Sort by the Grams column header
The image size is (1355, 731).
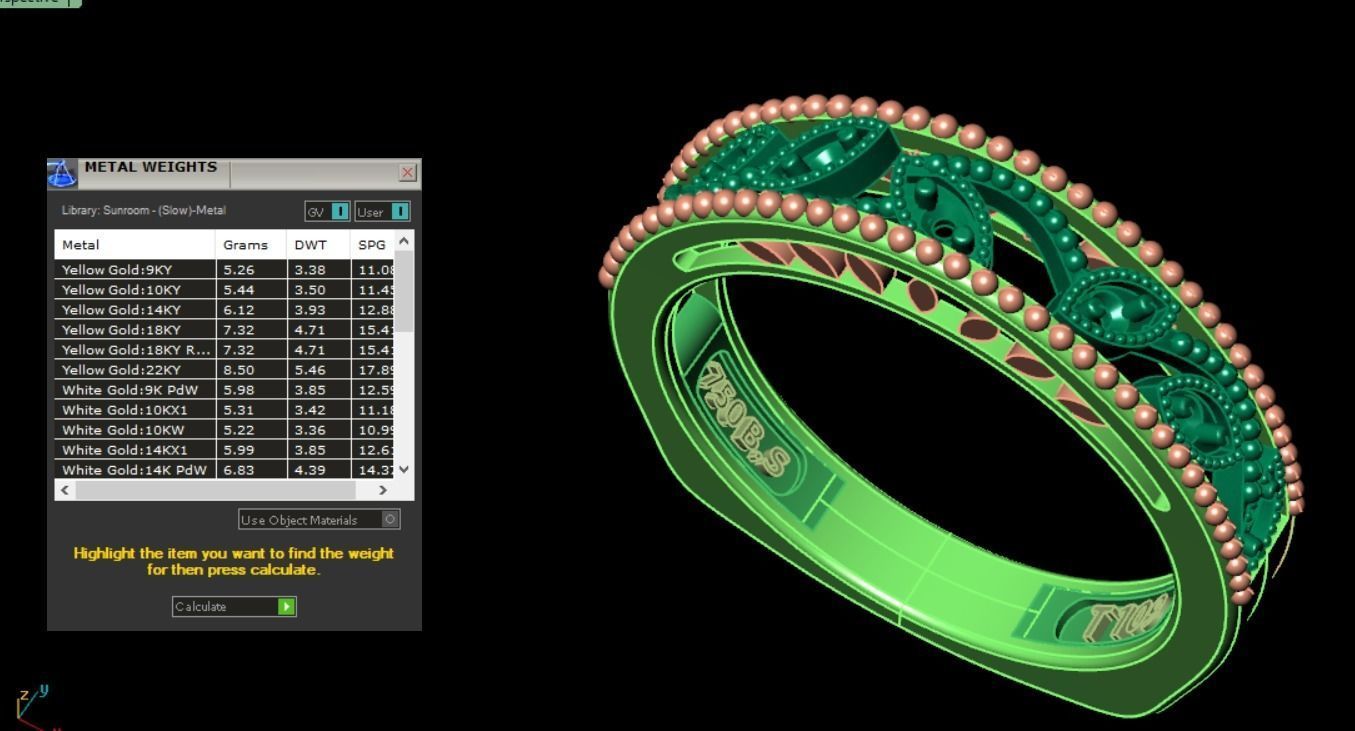point(251,245)
